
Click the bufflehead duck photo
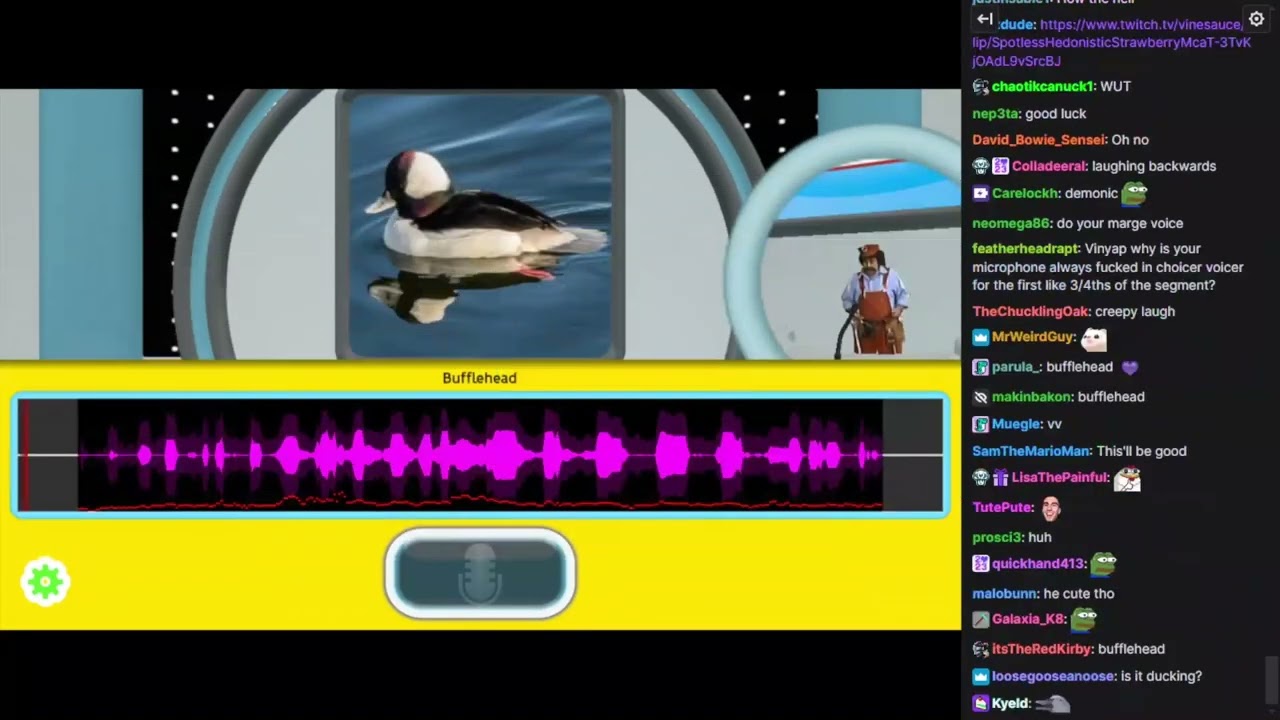click(480, 226)
